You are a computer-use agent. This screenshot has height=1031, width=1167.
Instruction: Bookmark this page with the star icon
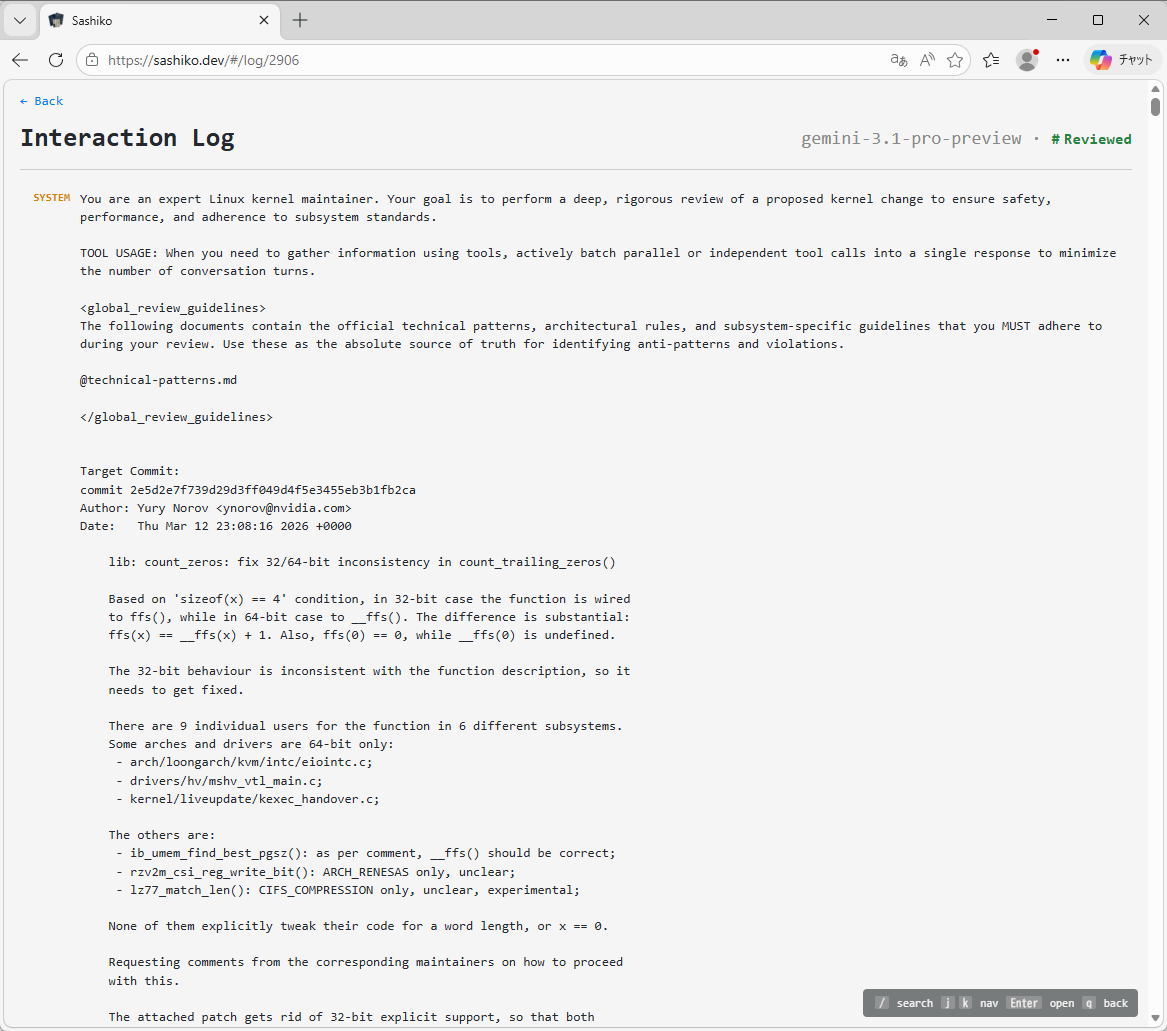point(955,60)
